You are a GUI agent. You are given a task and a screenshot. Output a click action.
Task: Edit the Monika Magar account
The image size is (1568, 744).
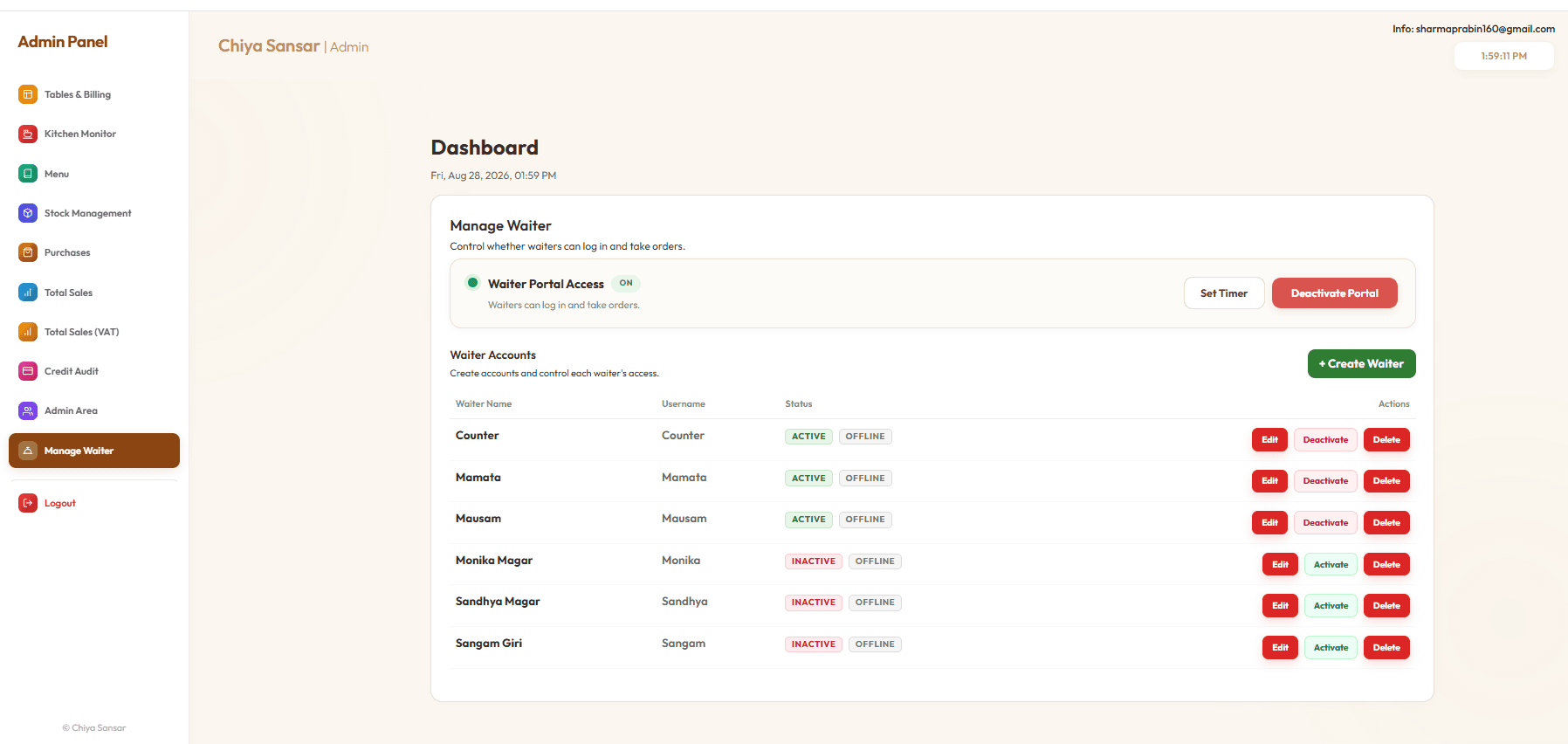(x=1280, y=564)
